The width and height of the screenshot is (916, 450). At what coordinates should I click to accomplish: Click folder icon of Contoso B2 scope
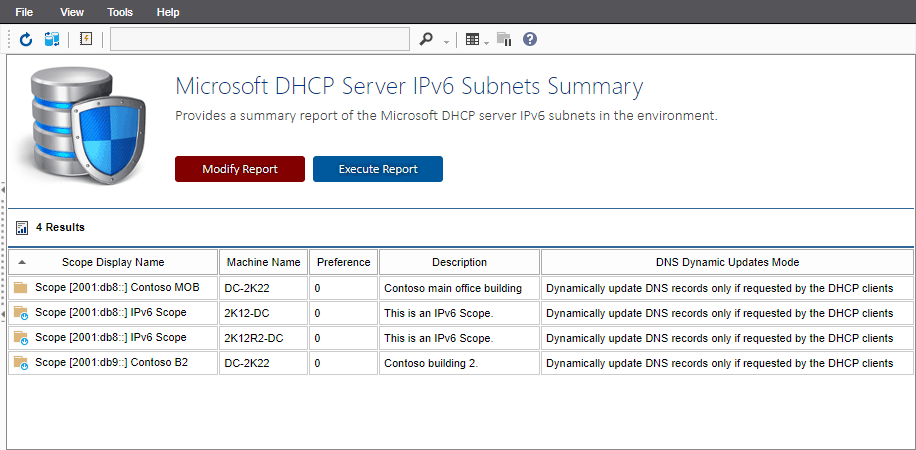(x=21, y=363)
